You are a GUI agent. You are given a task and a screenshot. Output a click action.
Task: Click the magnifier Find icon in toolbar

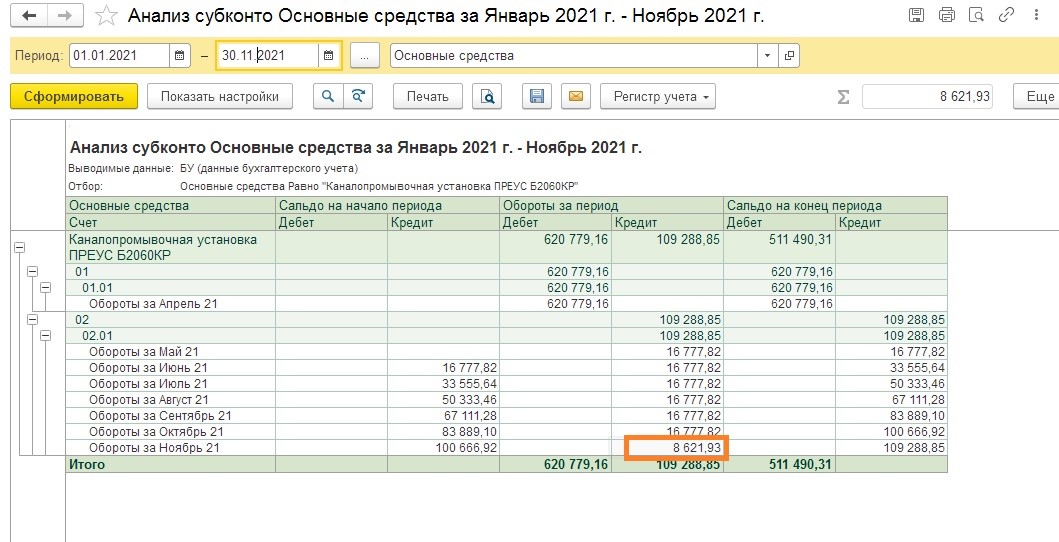click(x=328, y=97)
